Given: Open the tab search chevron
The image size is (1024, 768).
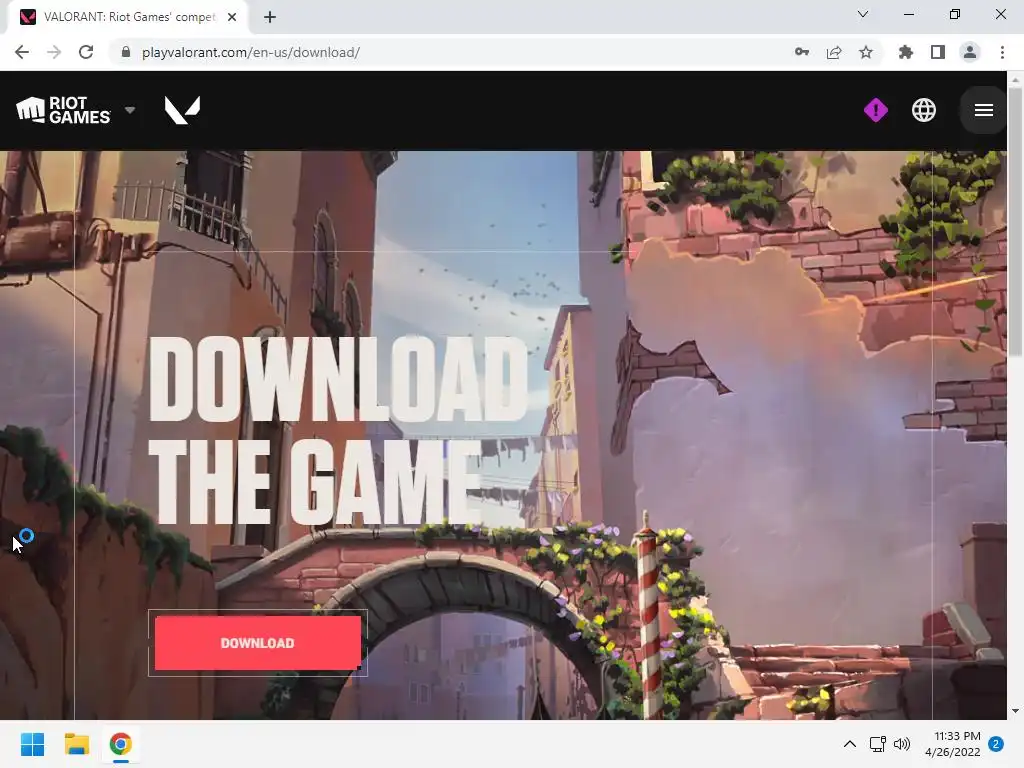Looking at the screenshot, I should coord(863,14).
